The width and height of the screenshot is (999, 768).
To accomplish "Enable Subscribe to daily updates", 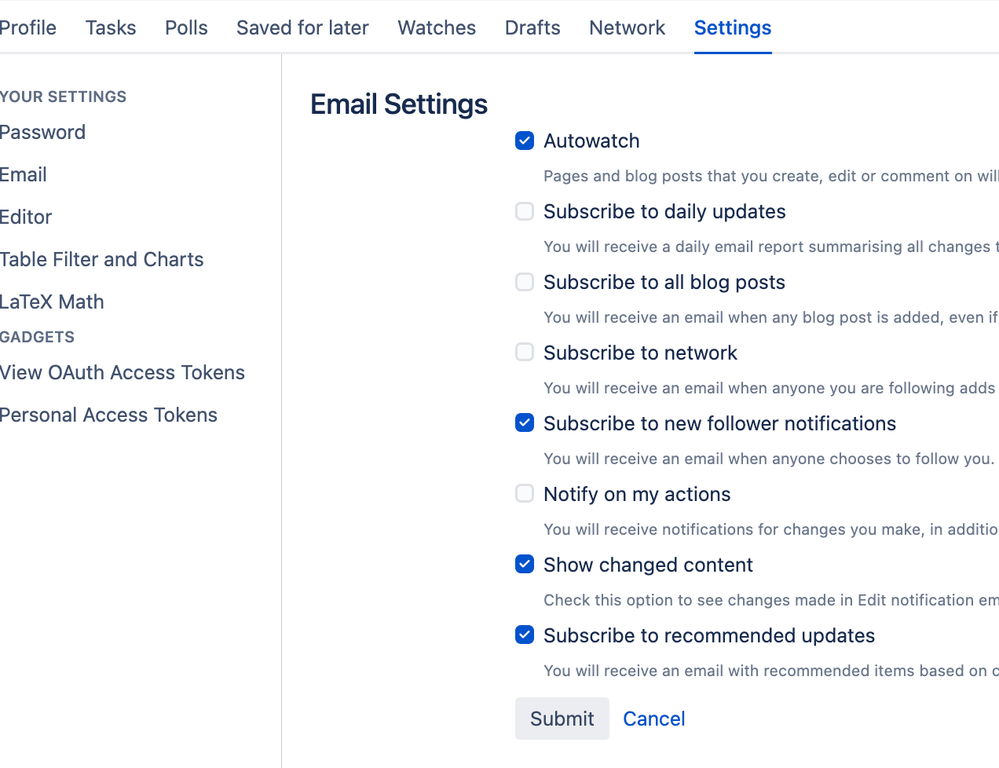I will point(524,212).
